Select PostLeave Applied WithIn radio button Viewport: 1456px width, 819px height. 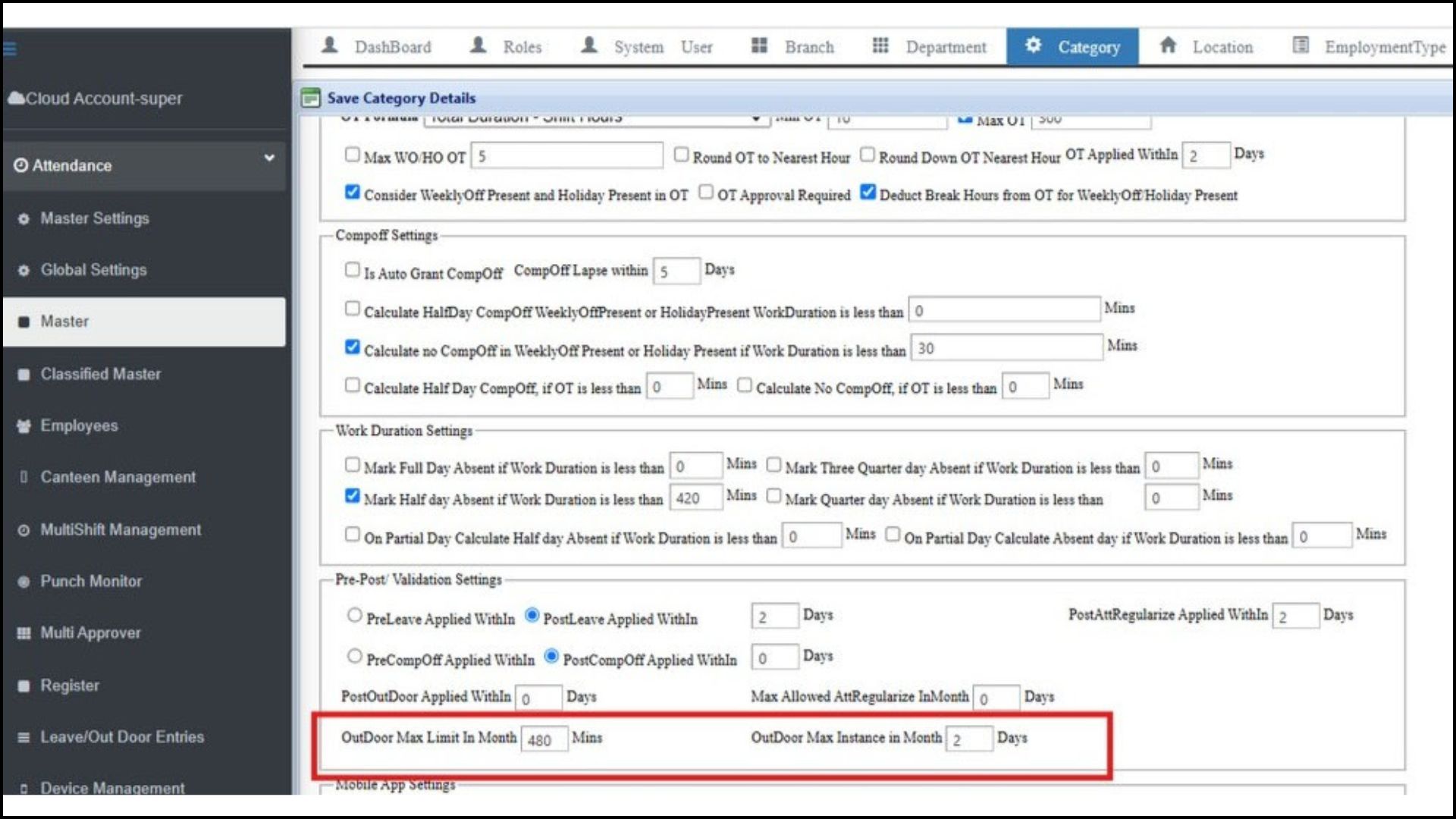(532, 615)
